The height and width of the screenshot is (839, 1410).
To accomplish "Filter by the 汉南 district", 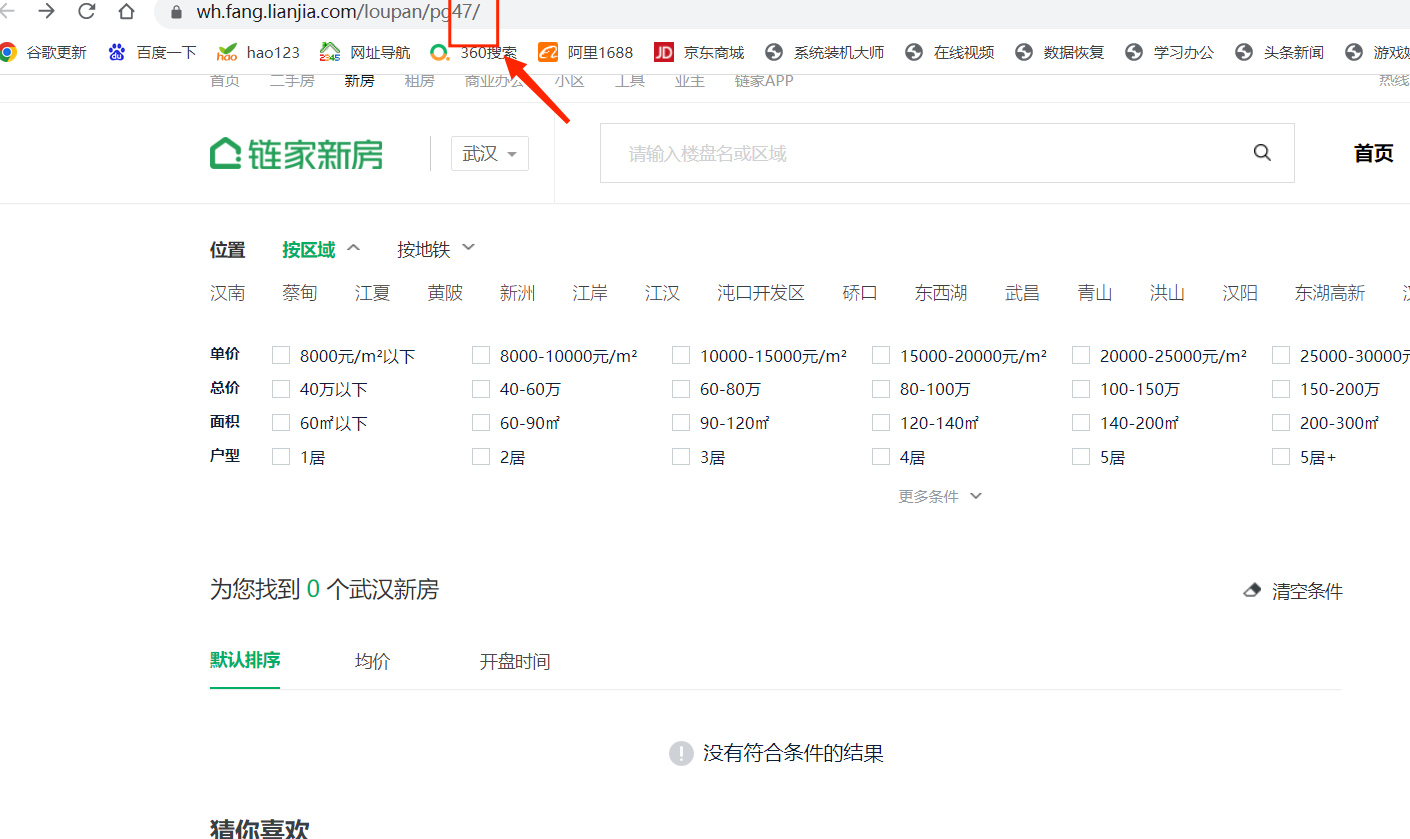I will (228, 293).
